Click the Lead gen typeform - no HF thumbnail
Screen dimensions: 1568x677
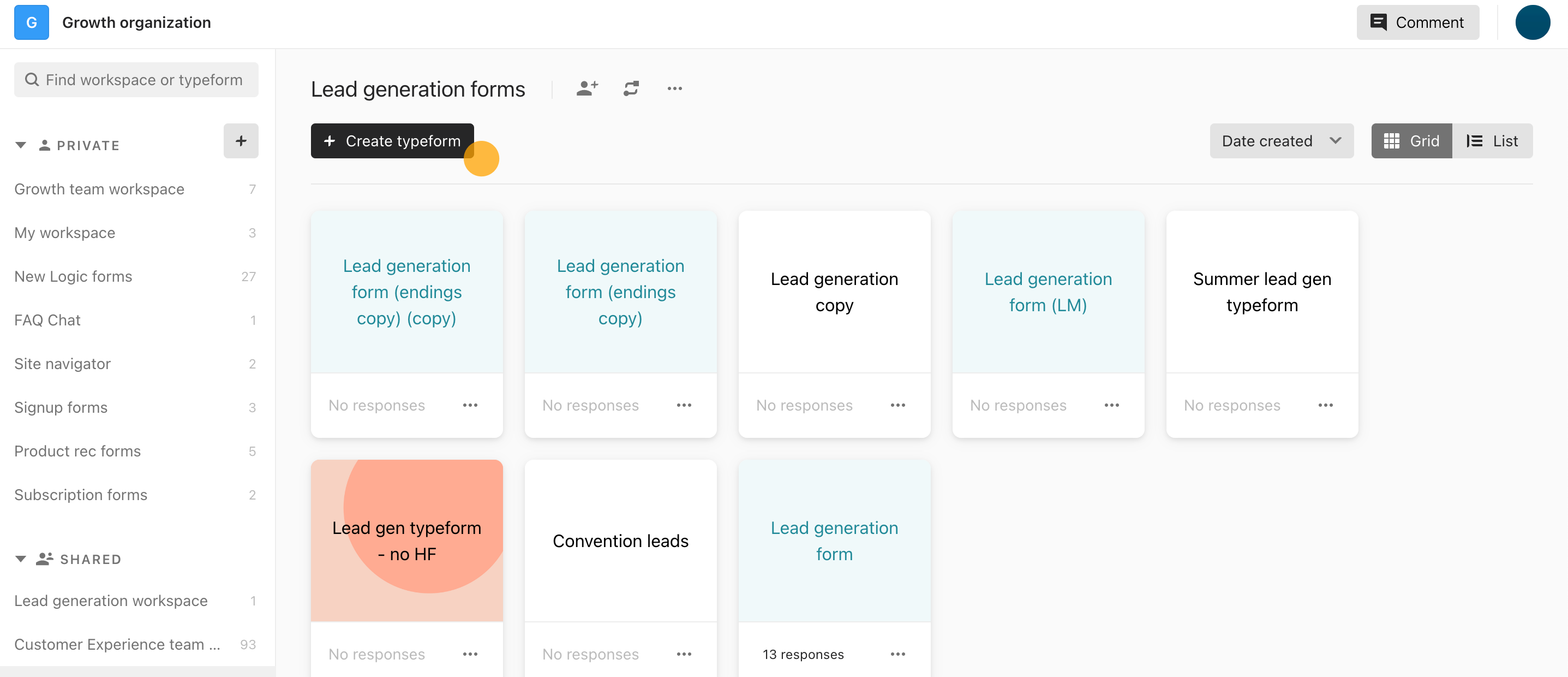point(407,541)
